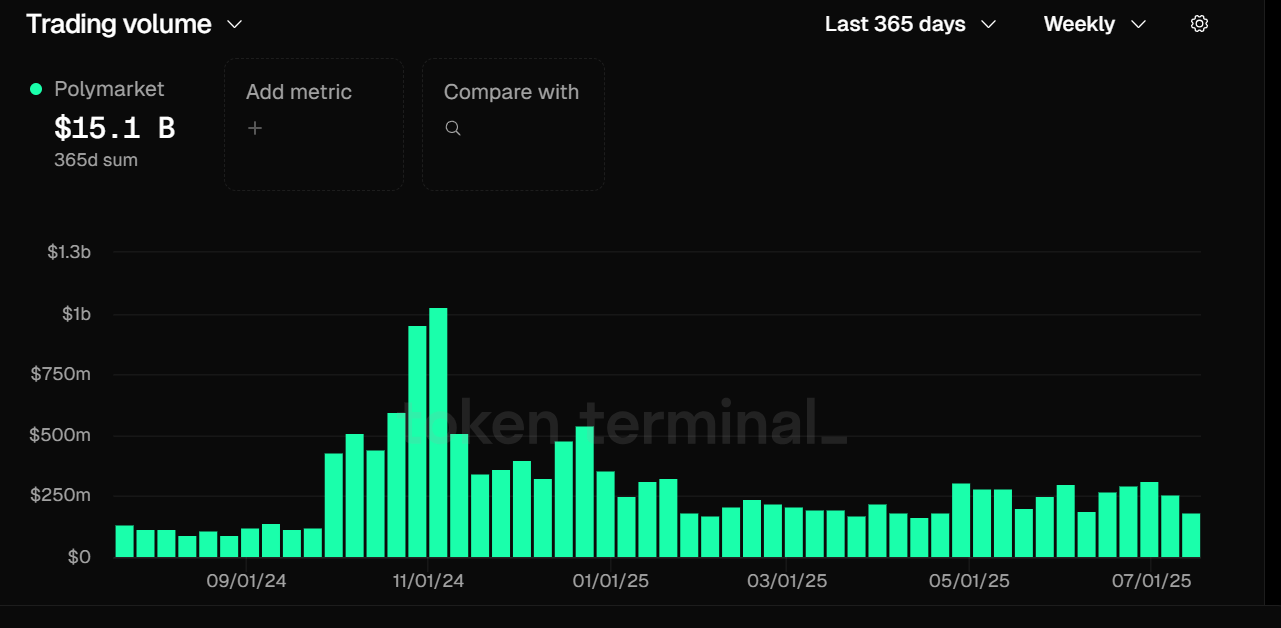This screenshot has height=628, width=1281.
Task: Click the 11/01/24 x-axis date label
Action: coord(428,581)
